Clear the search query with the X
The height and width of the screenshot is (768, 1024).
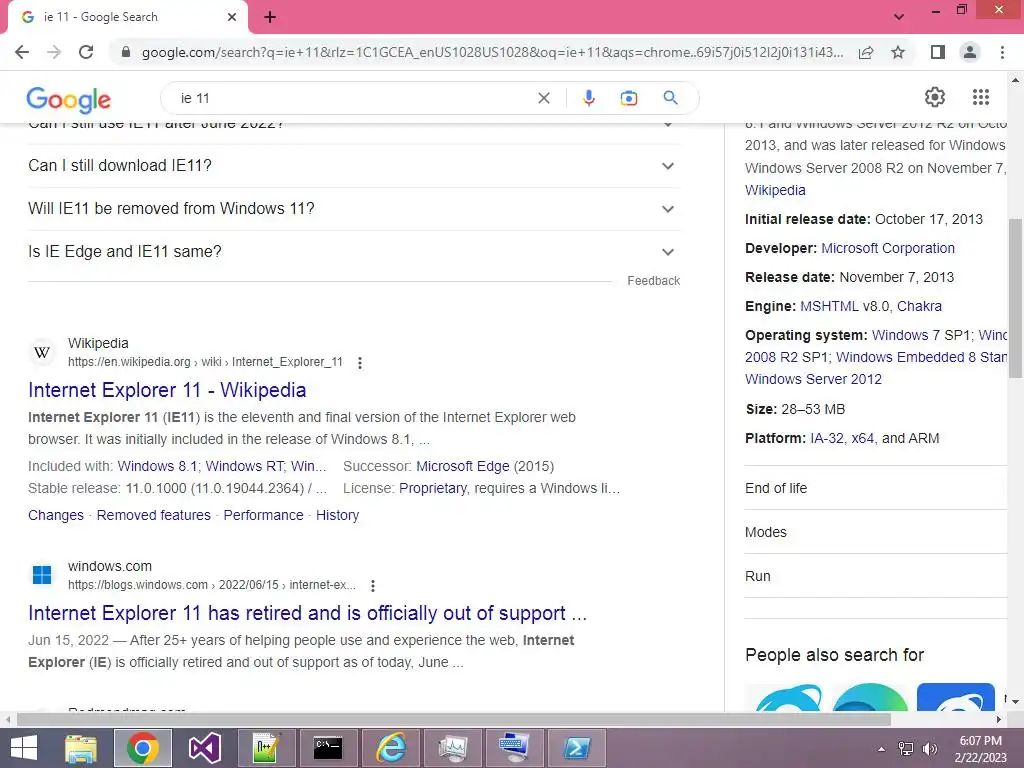click(543, 98)
